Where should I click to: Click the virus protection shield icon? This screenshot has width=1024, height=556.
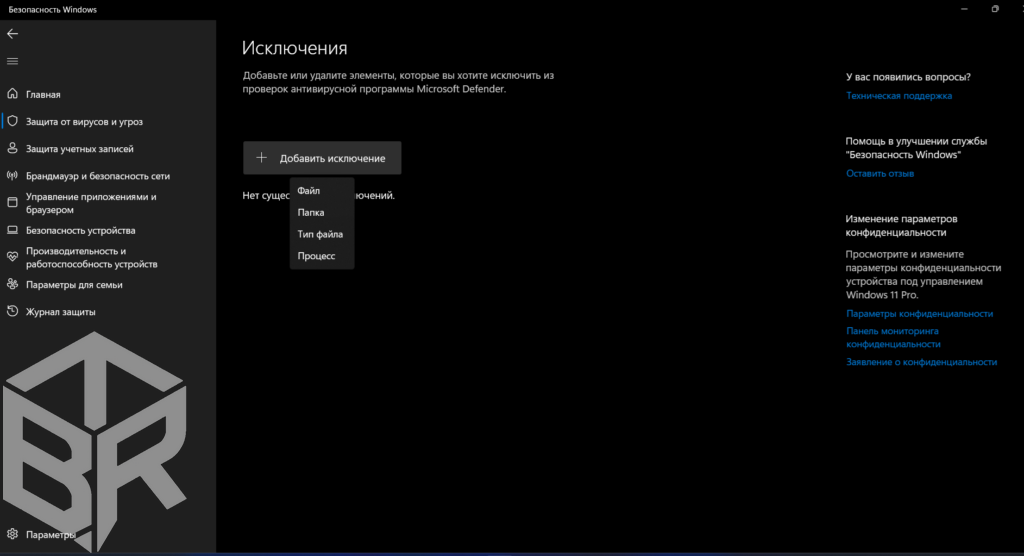12,122
